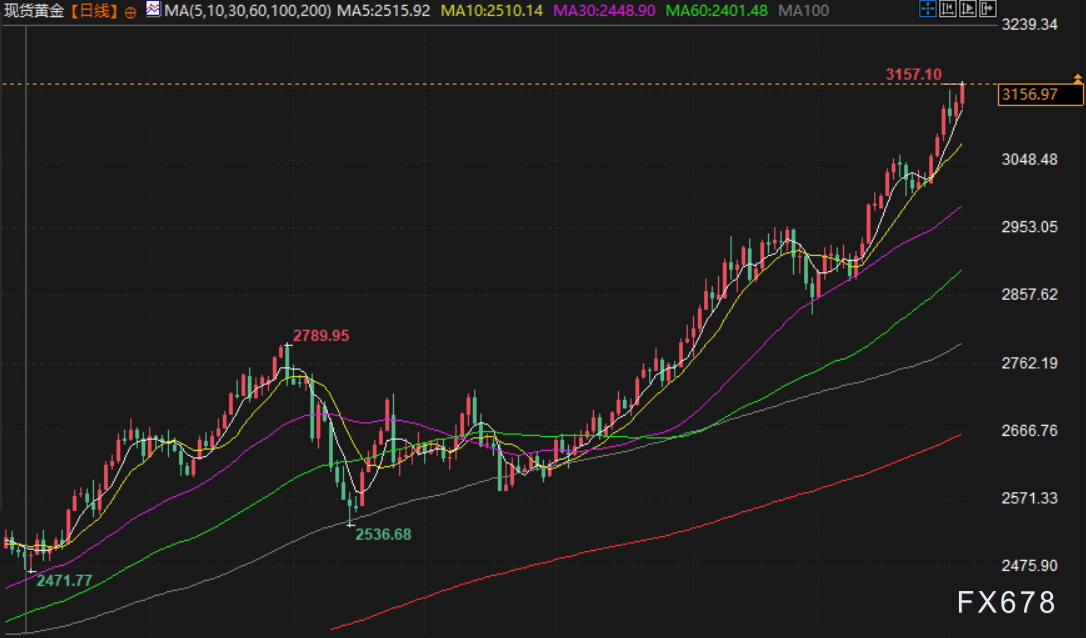Click the FX678 watermark logo
1086x638 pixels.
click(x=1006, y=602)
